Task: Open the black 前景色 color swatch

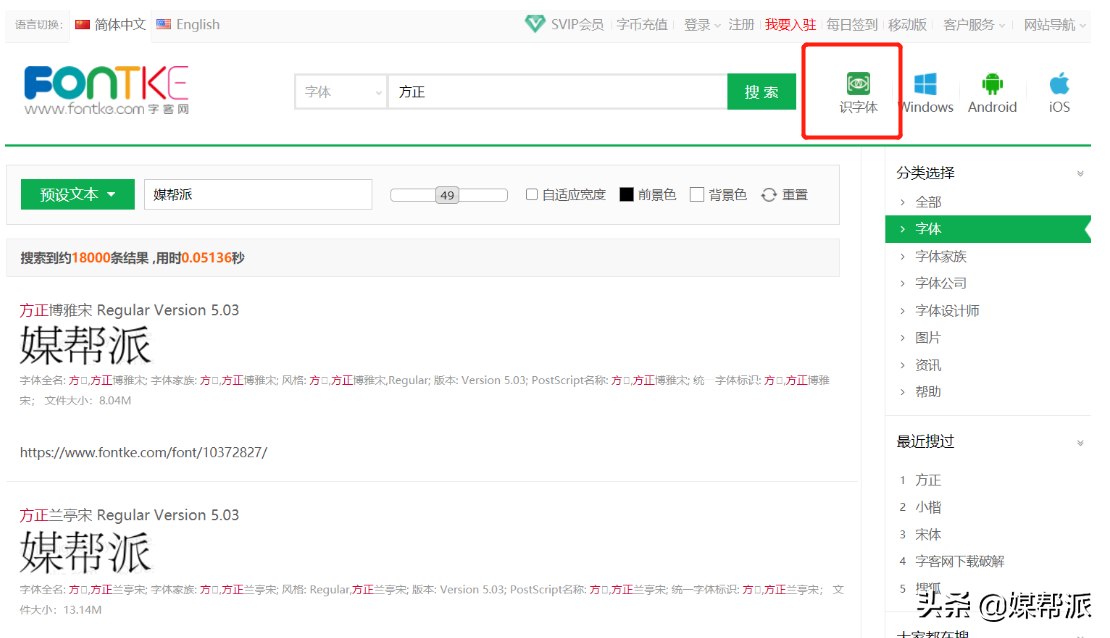Action: point(626,194)
